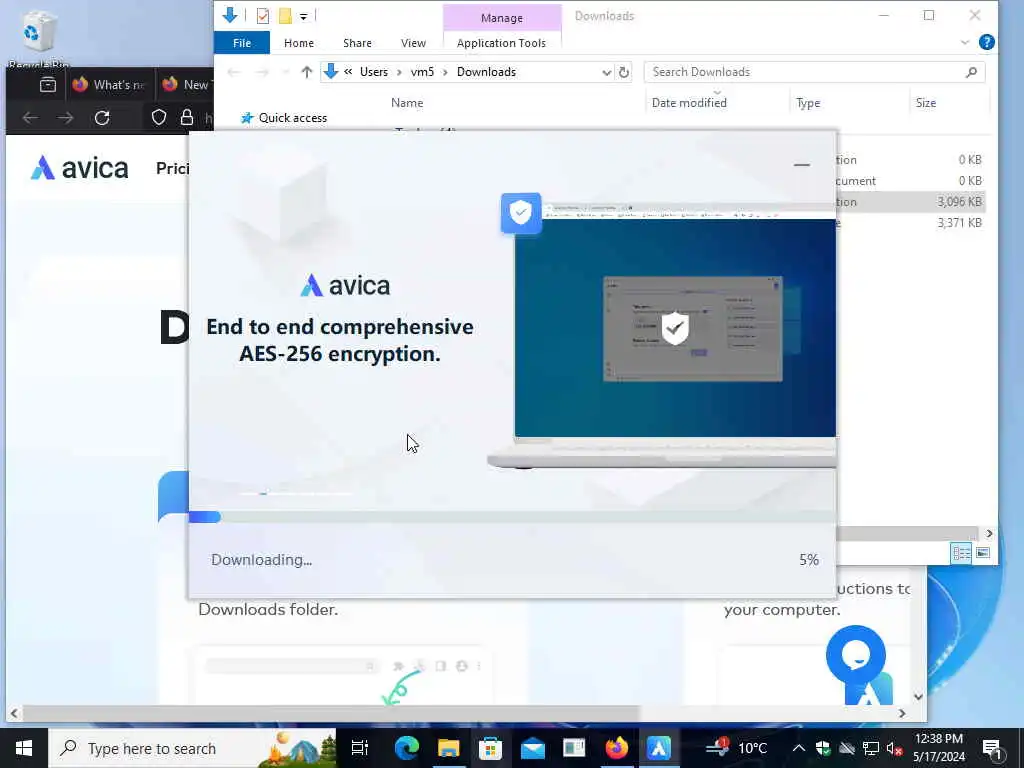
Task: Switch Explorer to Details view icon
Action: click(961, 553)
